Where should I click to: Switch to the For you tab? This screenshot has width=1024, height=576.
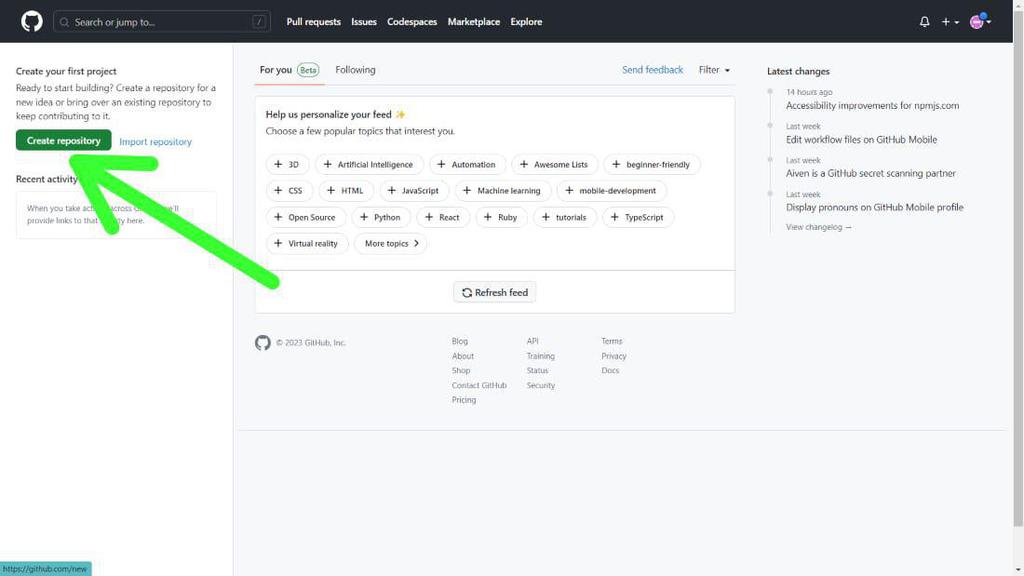click(289, 70)
